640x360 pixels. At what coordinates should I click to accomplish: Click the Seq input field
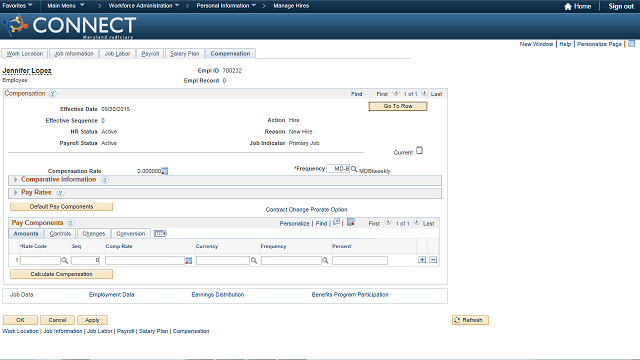(x=85, y=260)
